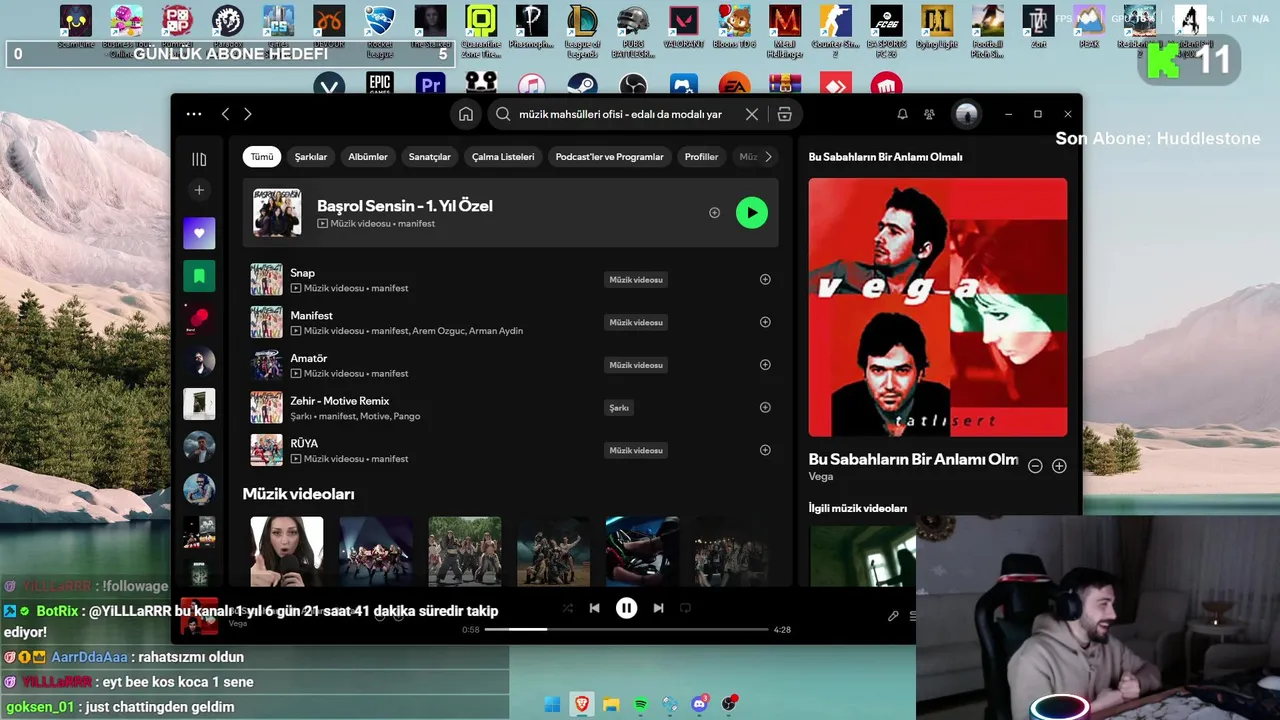
Task: Open the Vega artist link under song title
Action: pyautogui.click(x=821, y=477)
